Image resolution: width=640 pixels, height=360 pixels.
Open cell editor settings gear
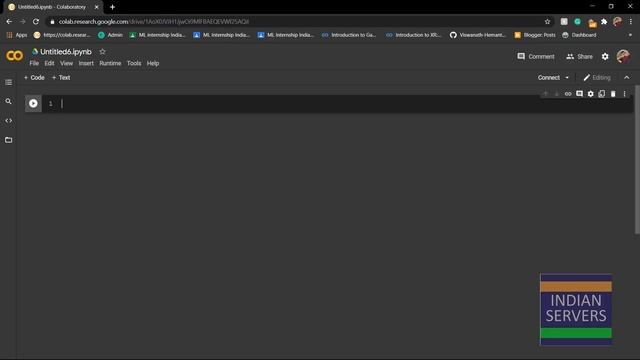click(591, 94)
